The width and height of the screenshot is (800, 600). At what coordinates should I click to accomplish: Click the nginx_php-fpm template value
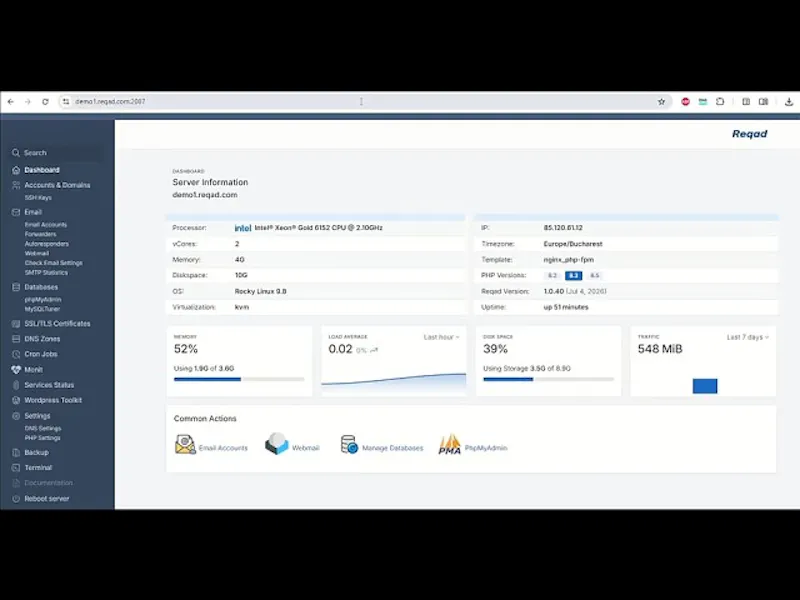pyautogui.click(x=568, y=260)
